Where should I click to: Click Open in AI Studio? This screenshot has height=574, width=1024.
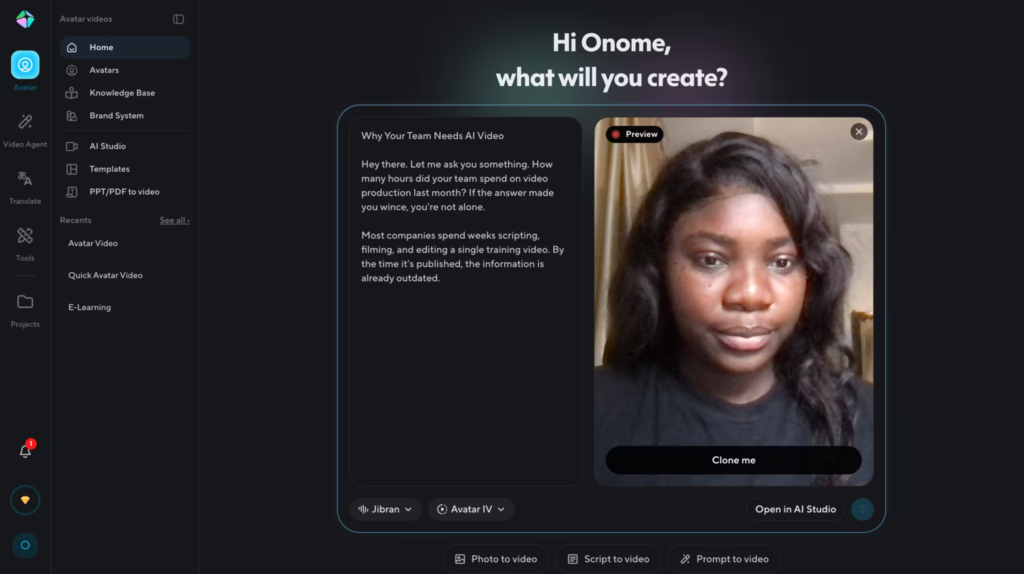click(795, 509)
